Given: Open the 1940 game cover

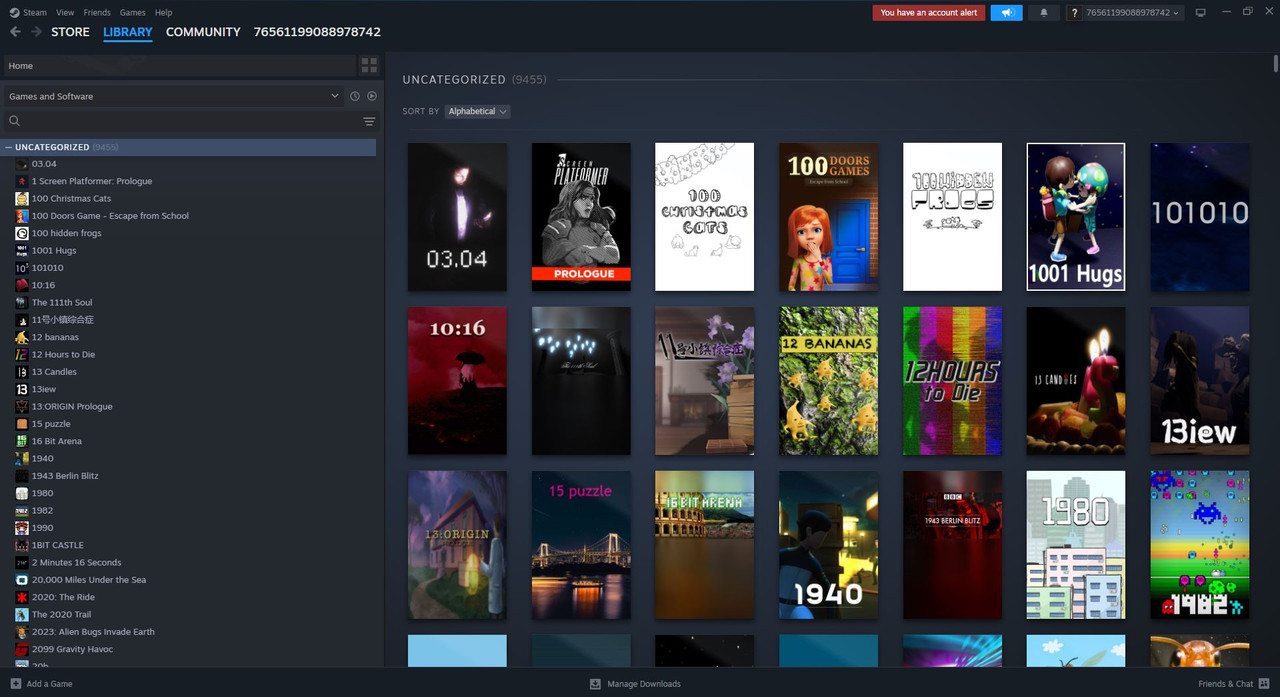Looking at the screenshot, I should coord(828,545).
